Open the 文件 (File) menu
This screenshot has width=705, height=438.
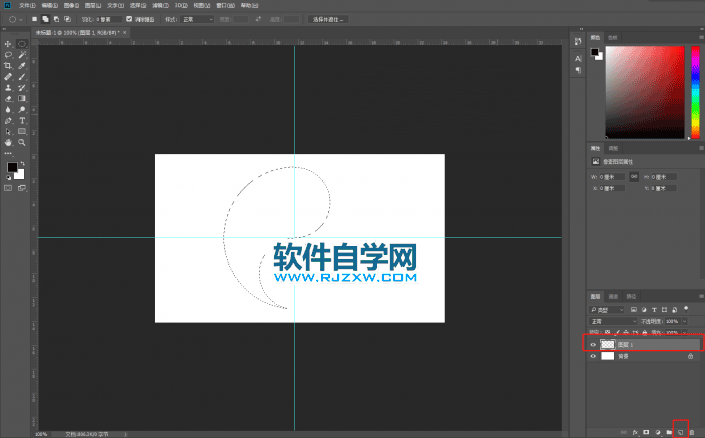(x=27, y=5)
